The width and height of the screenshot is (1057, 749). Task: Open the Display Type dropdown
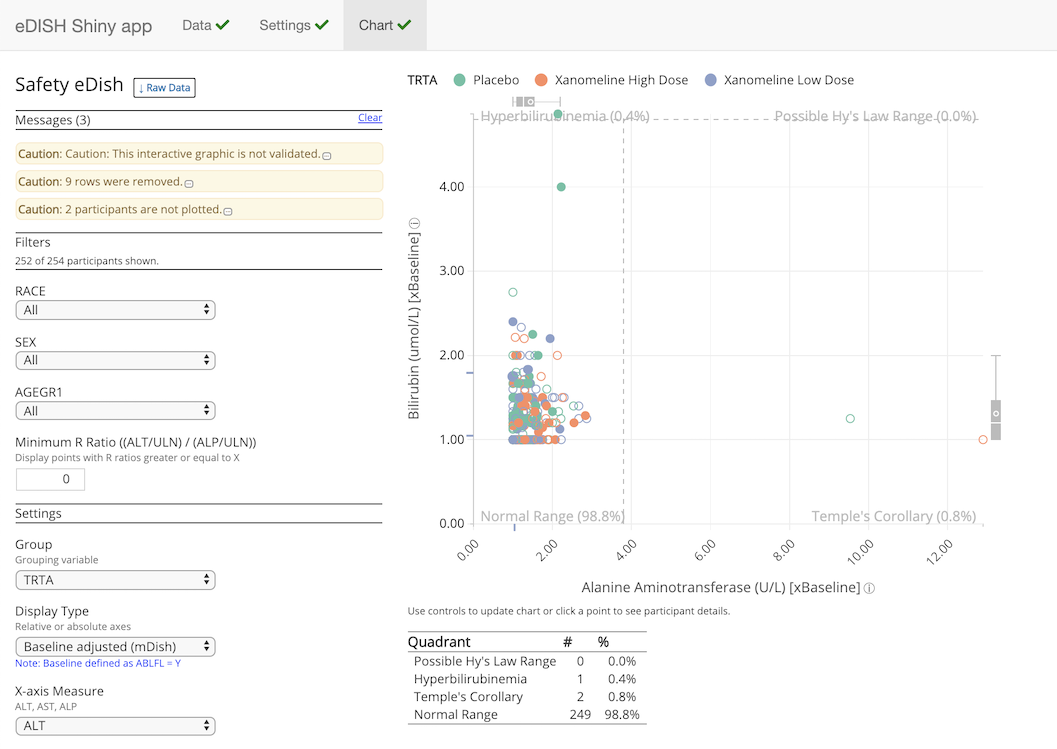point(115,646)
